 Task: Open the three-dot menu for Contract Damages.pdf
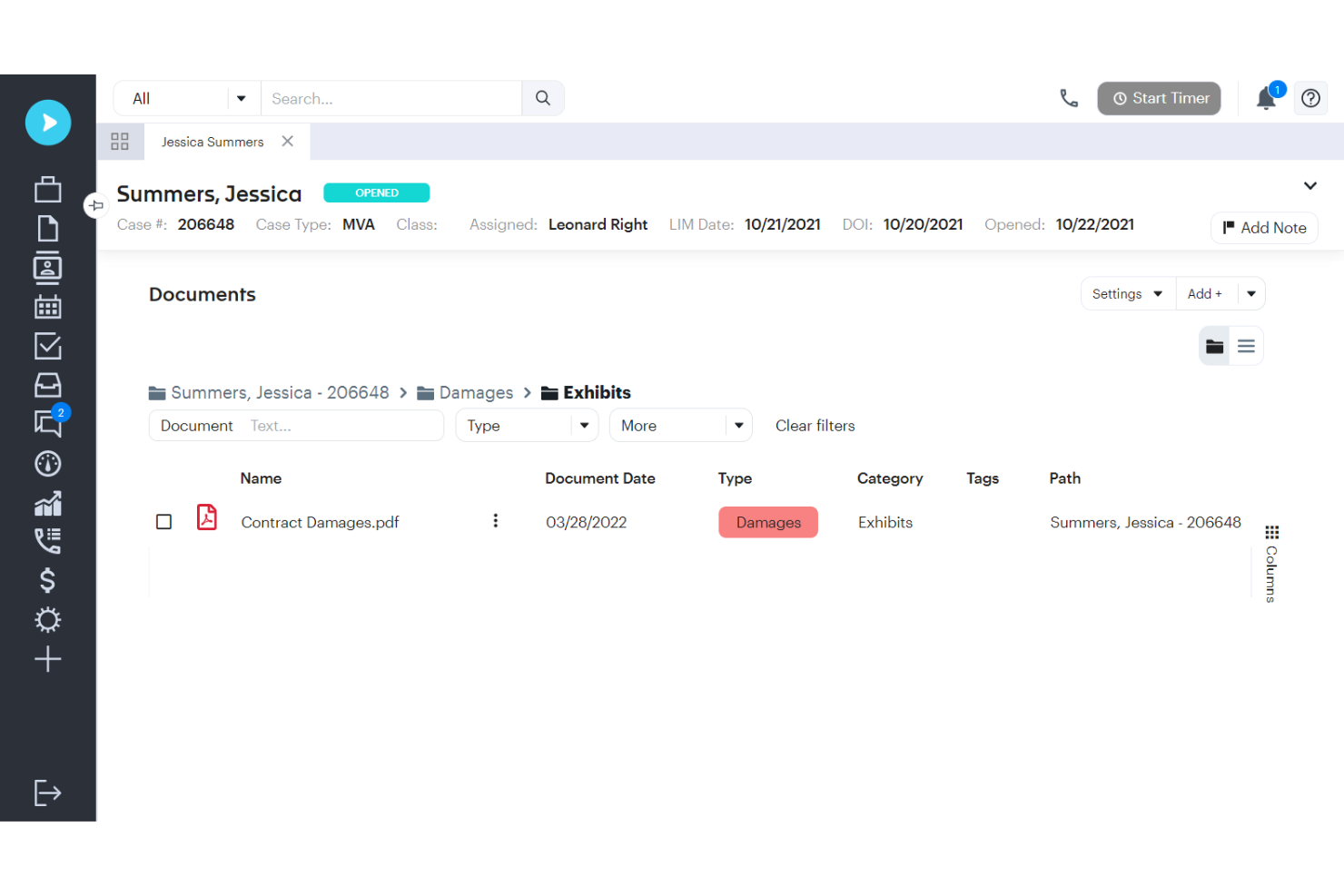tap(495, 521)
